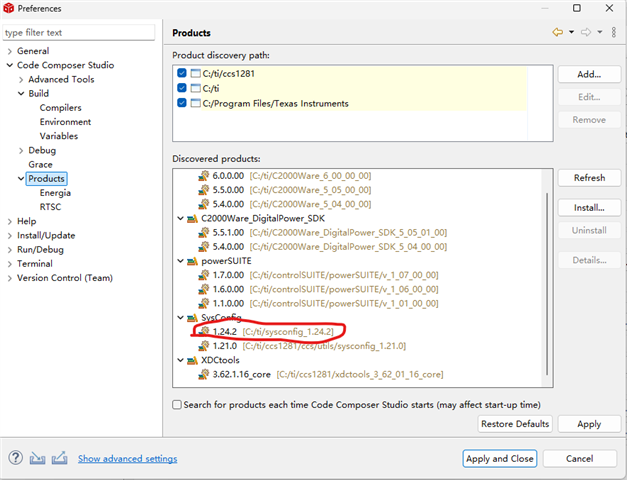Click the Refresh button
This screenshot has height=480, width=627.
[589, 178]
